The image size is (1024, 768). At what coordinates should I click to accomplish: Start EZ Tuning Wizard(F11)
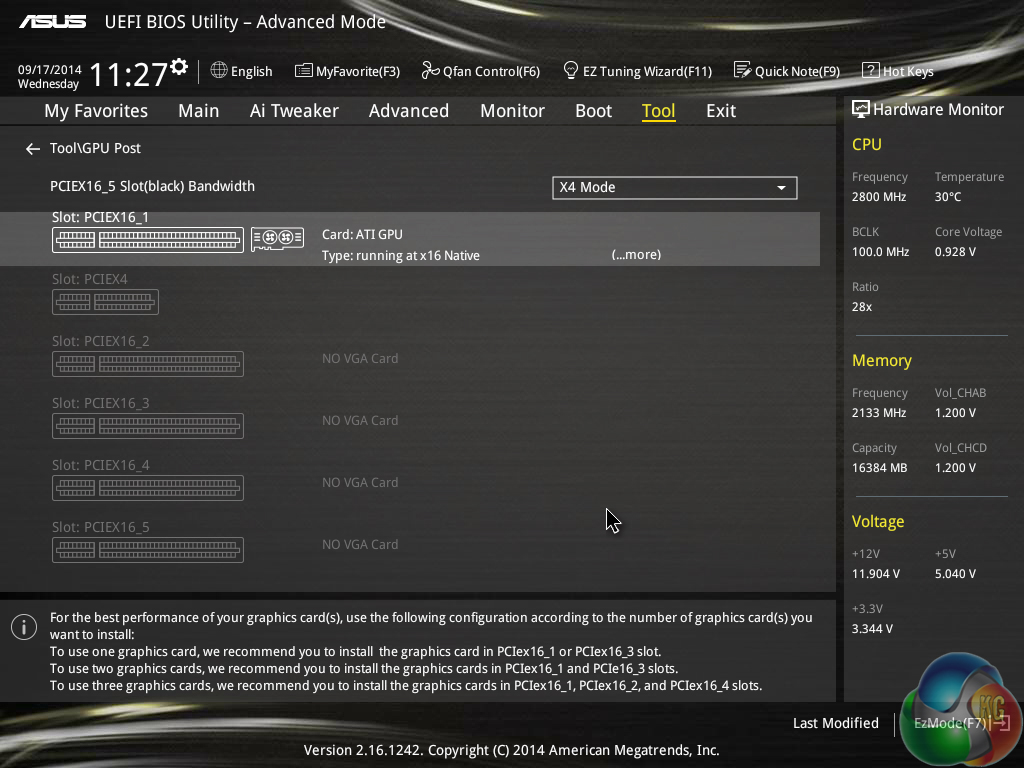coord(637,71)
